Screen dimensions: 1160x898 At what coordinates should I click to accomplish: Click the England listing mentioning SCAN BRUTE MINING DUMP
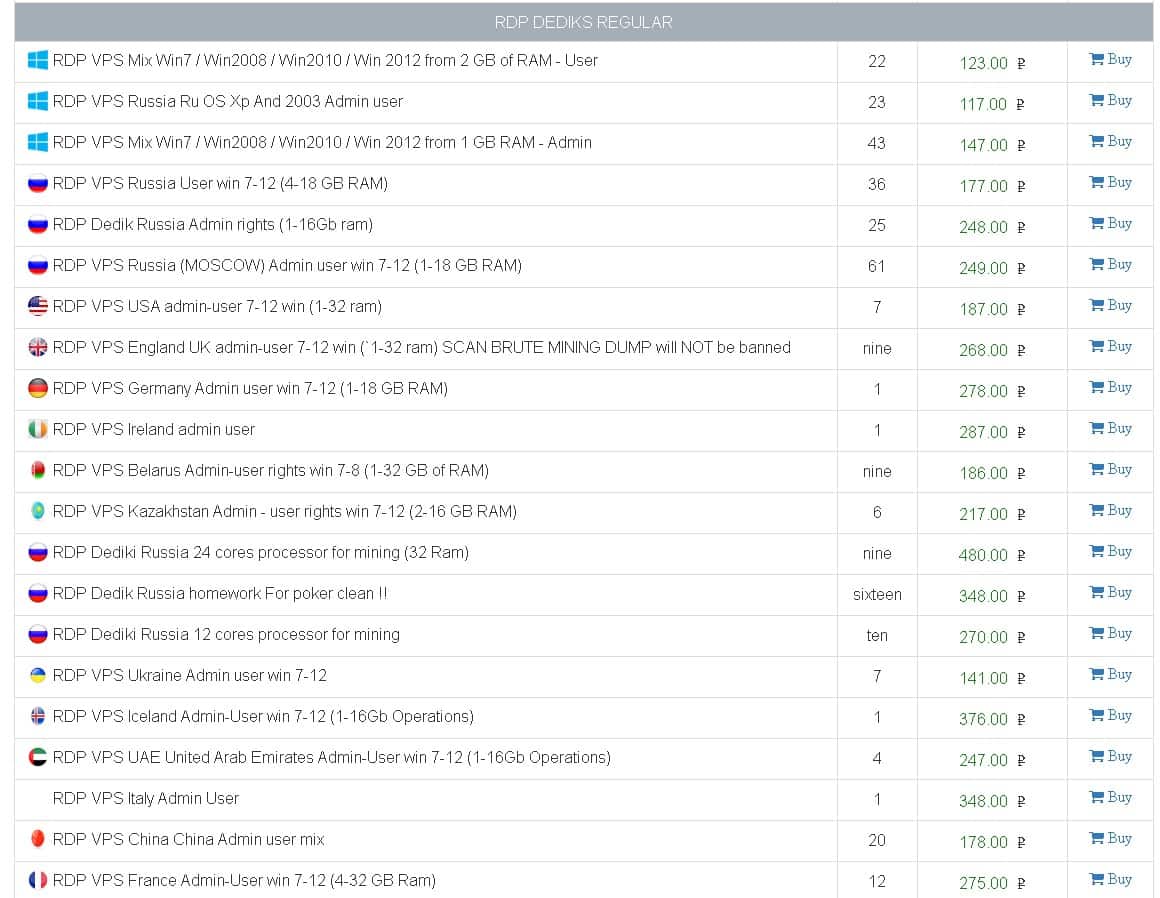[422, 348]
